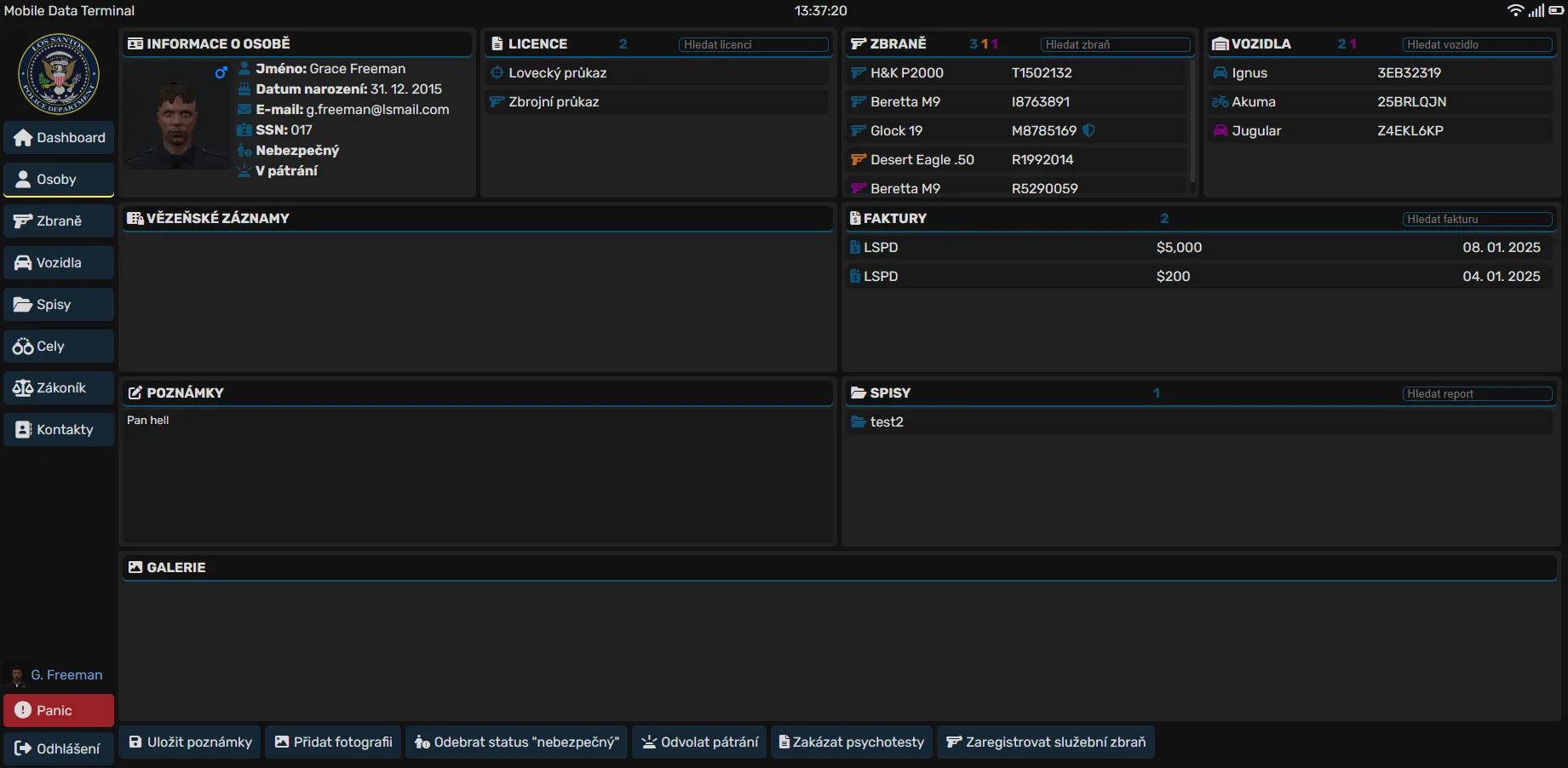Click the invoice icon for the $5,000 LSPD invoice
This screenshot has width=1568, height=768.
[x=855, y=247]
